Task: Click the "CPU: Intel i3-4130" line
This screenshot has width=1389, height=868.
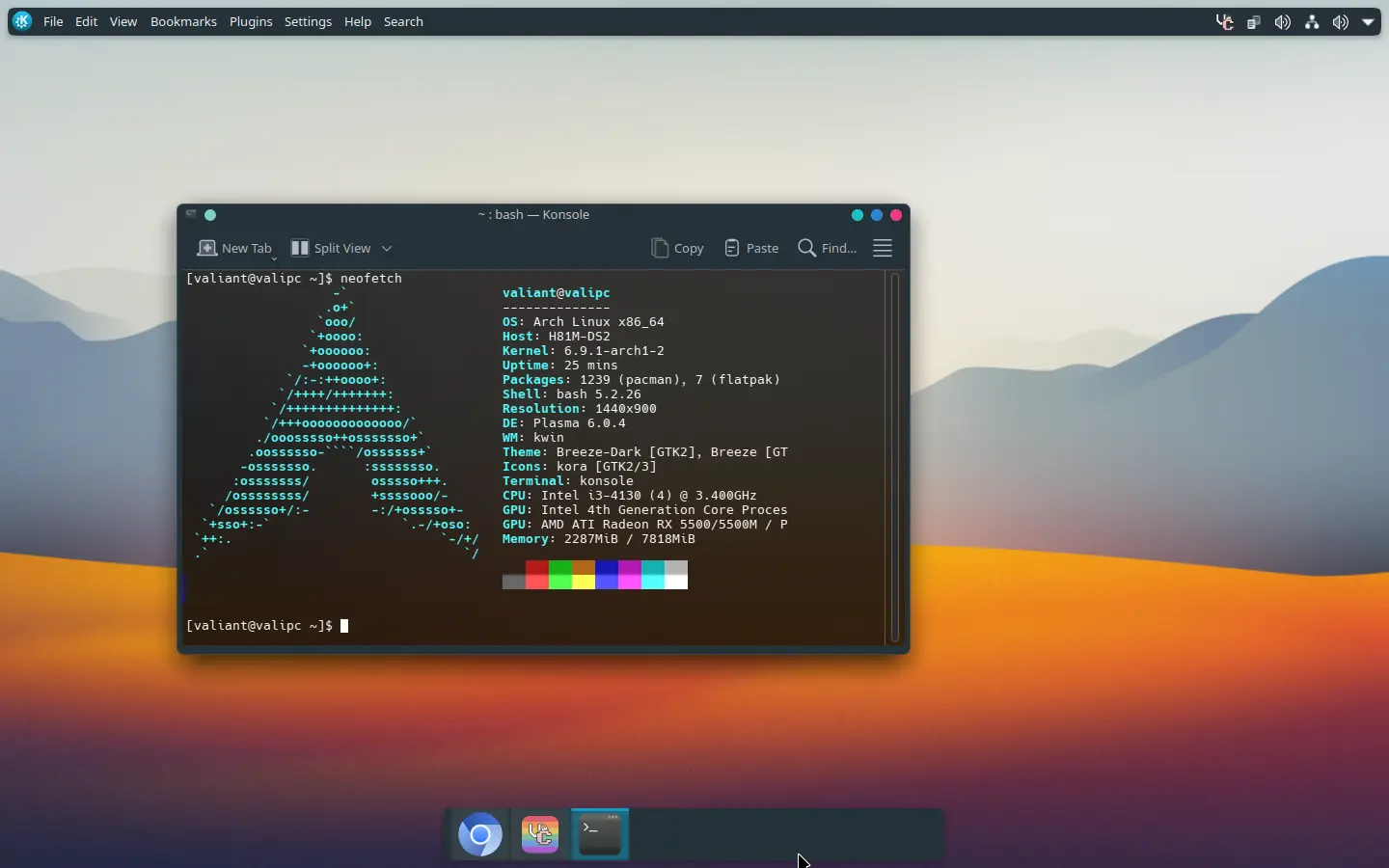Action: [x=630, y=495]
